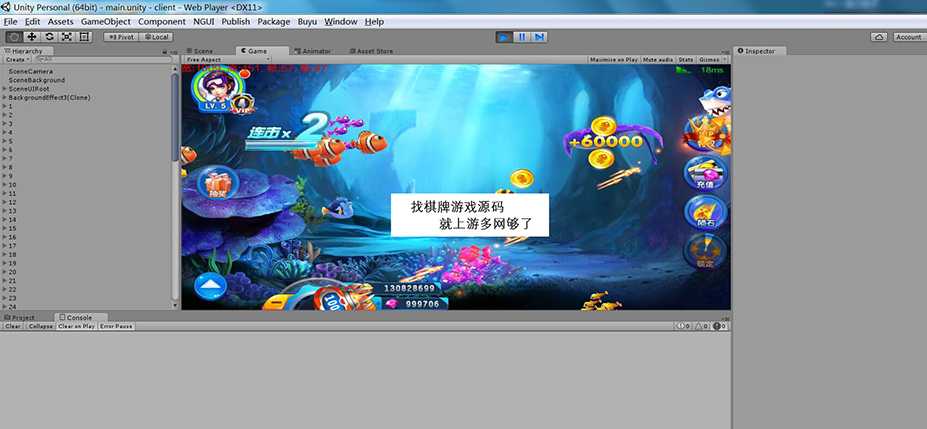This screenshot has width=927, height=429.
Task: Expand hierarchy object 15
Action: click(x=5, y=229)
